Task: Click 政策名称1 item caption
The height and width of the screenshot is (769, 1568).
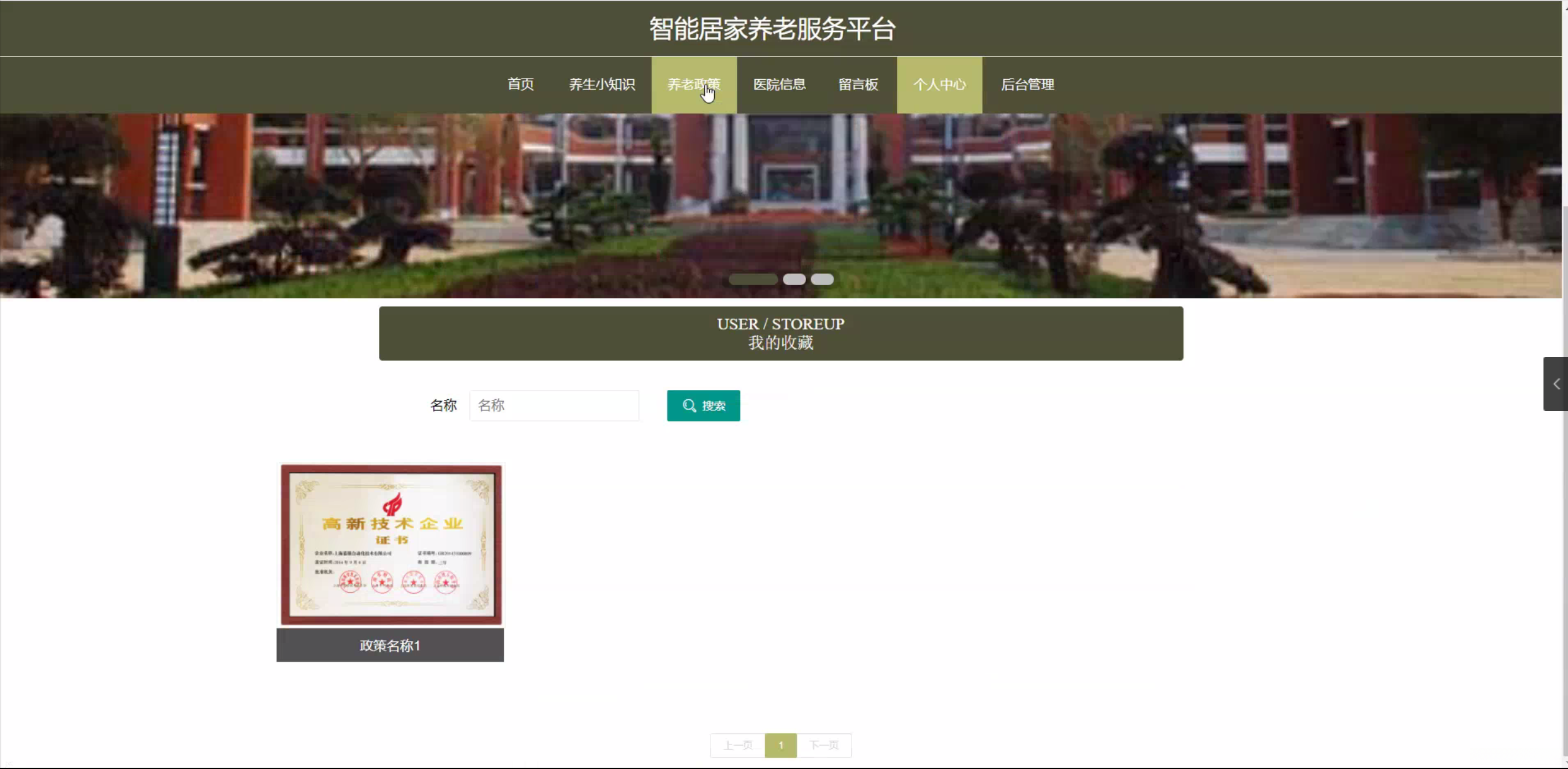Action: click(x=390, y=645)
